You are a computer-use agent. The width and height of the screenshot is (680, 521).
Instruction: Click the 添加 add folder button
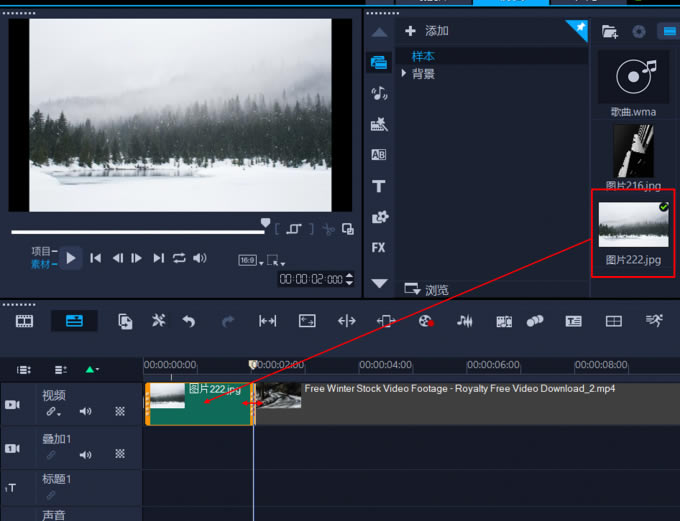[428, 31]
